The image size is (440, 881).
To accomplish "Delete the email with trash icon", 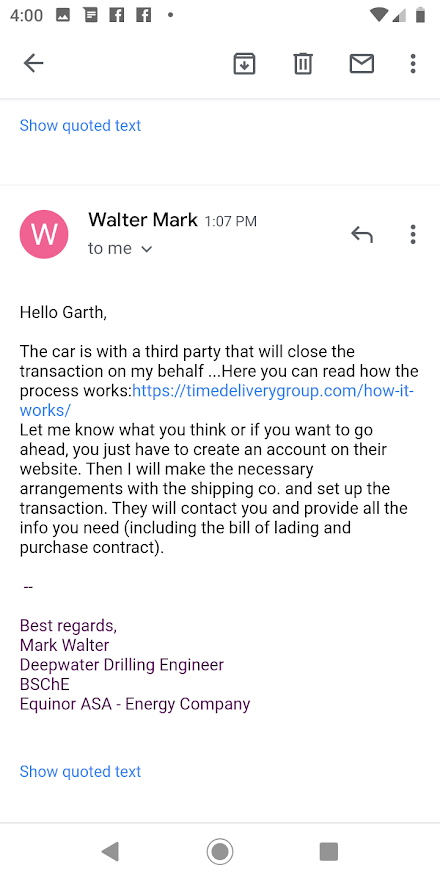I will coord(303,63).
